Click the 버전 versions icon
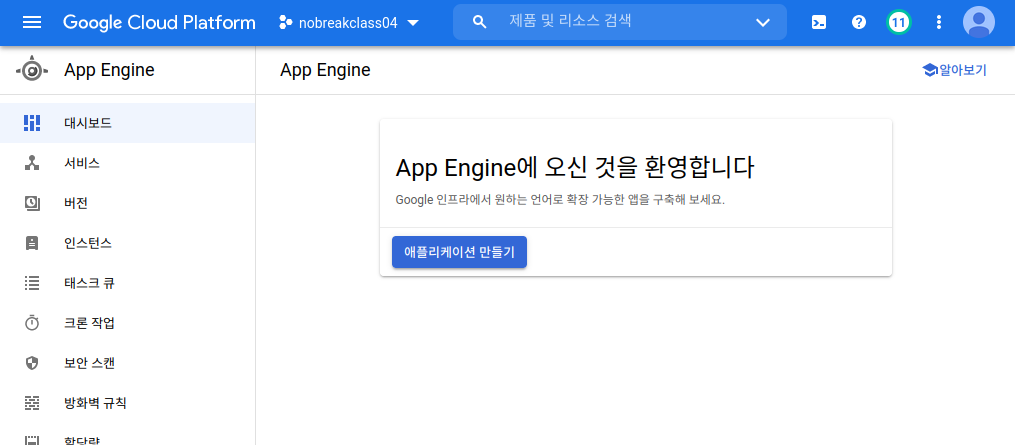Viewport: 1015px width, 445px height. pos(32,203)
